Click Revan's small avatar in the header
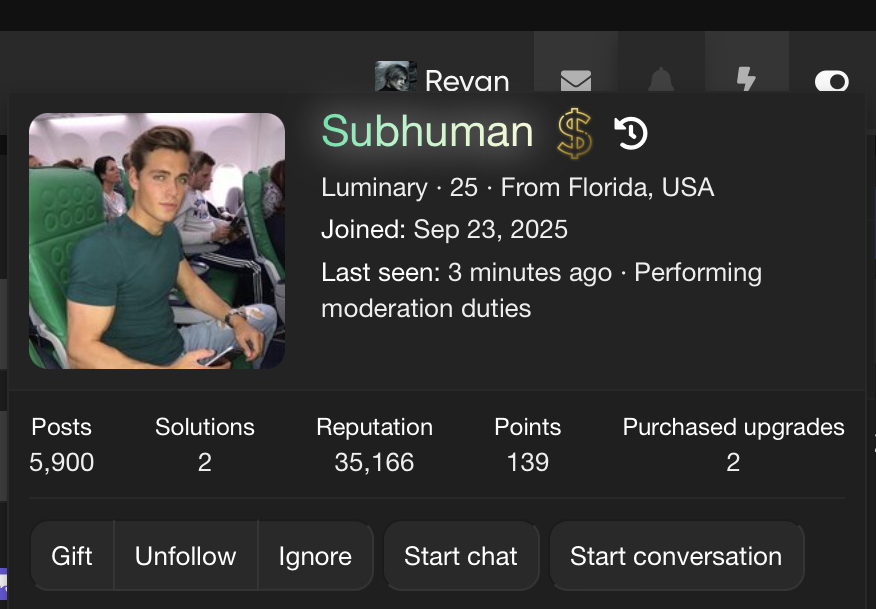 (396, 76)
